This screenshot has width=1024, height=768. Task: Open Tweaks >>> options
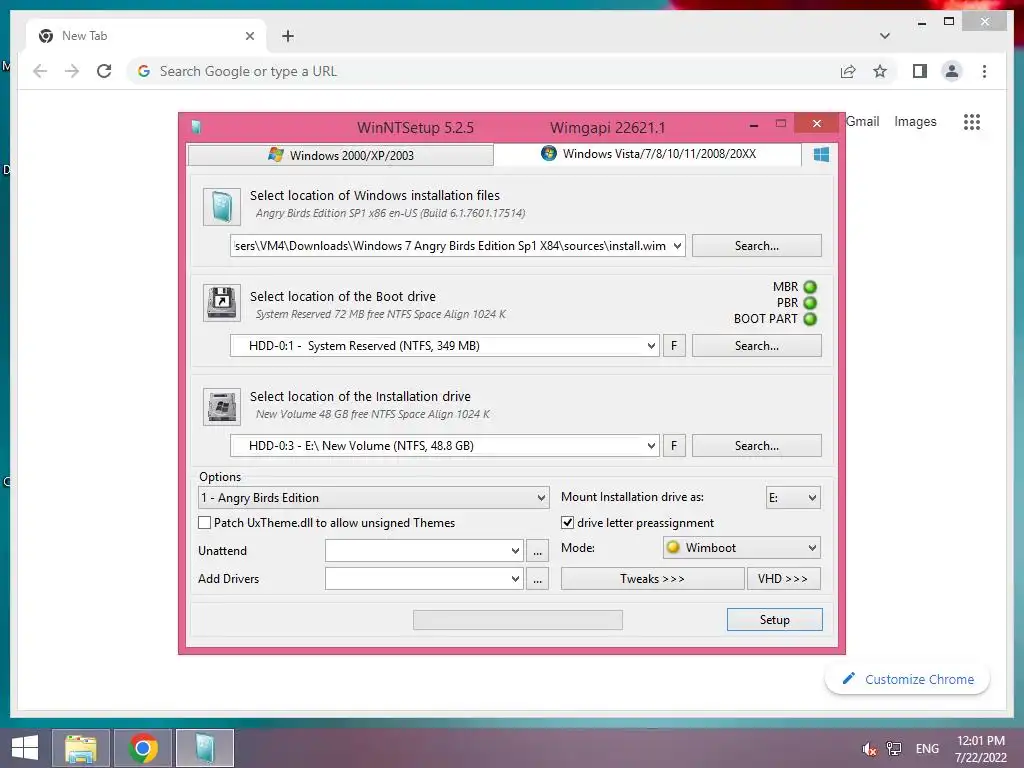(652, 579)
